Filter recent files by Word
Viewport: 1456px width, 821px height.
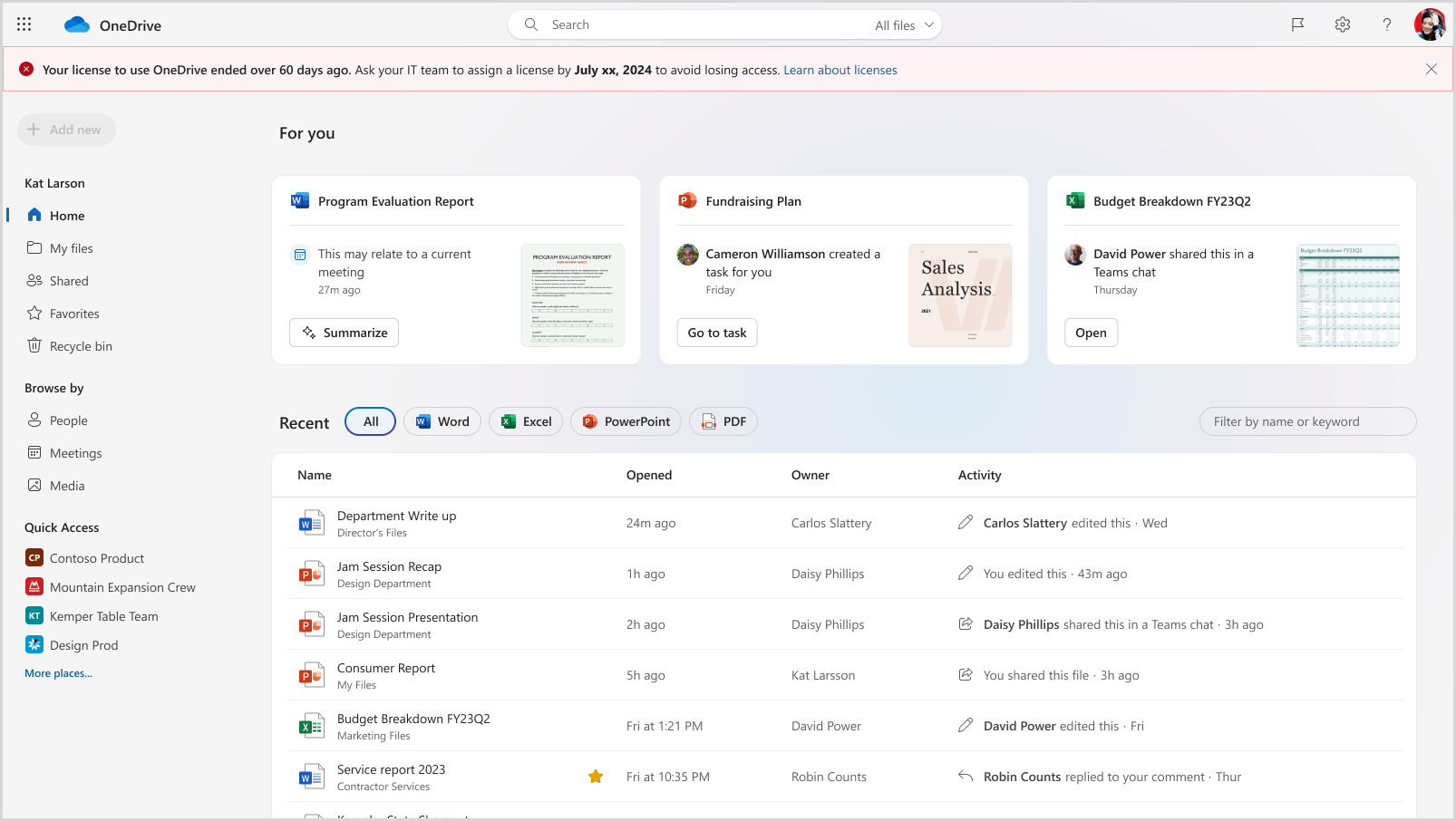(x=442, y=421)
